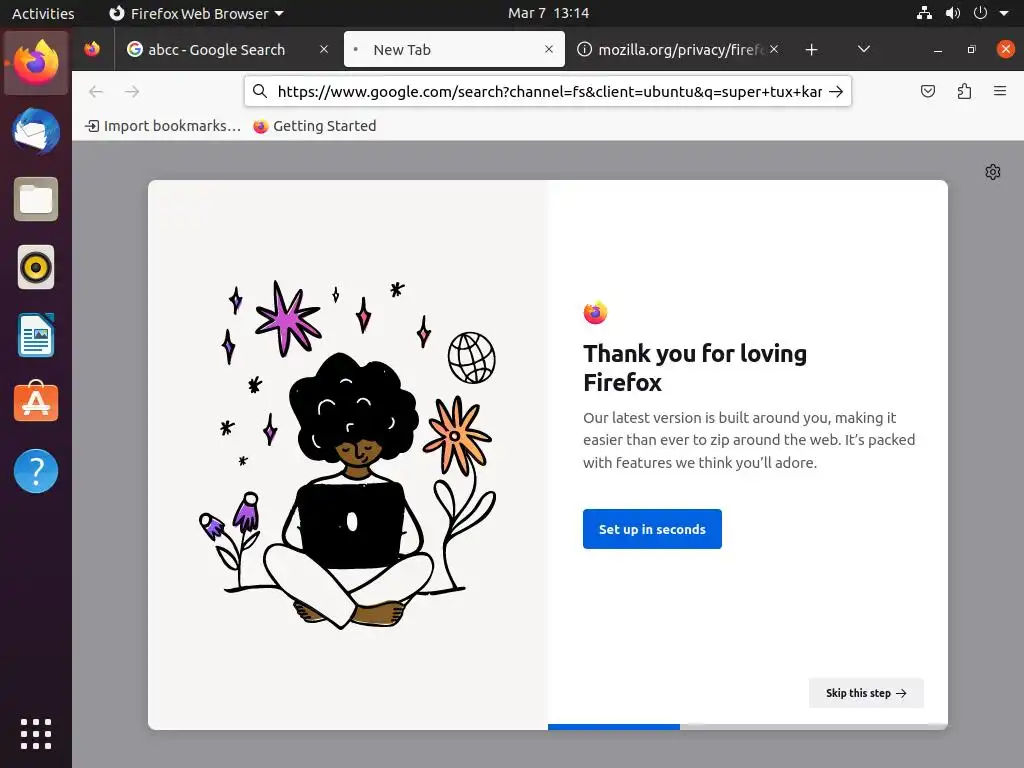Open the Files manager in dock
Screen dimensions: 1024x768
(36, 199)
